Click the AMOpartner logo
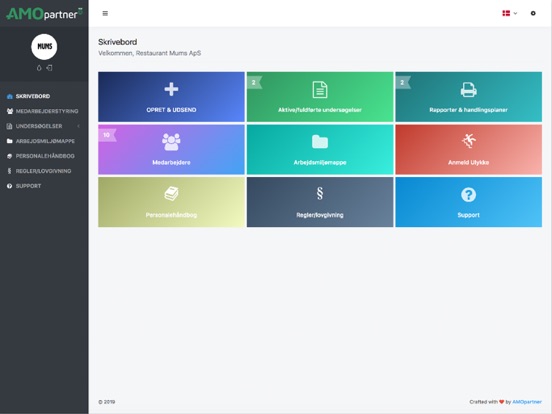This screenshot has width=552, height=414. click(x=44, y=13)
